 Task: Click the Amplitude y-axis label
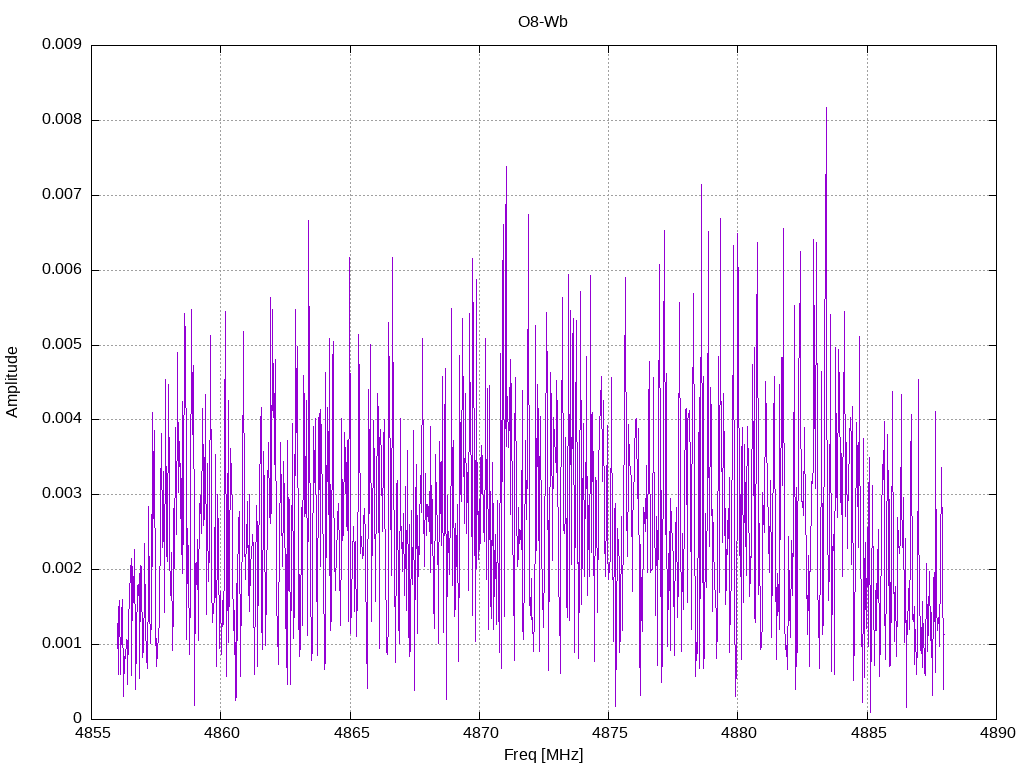12,382
